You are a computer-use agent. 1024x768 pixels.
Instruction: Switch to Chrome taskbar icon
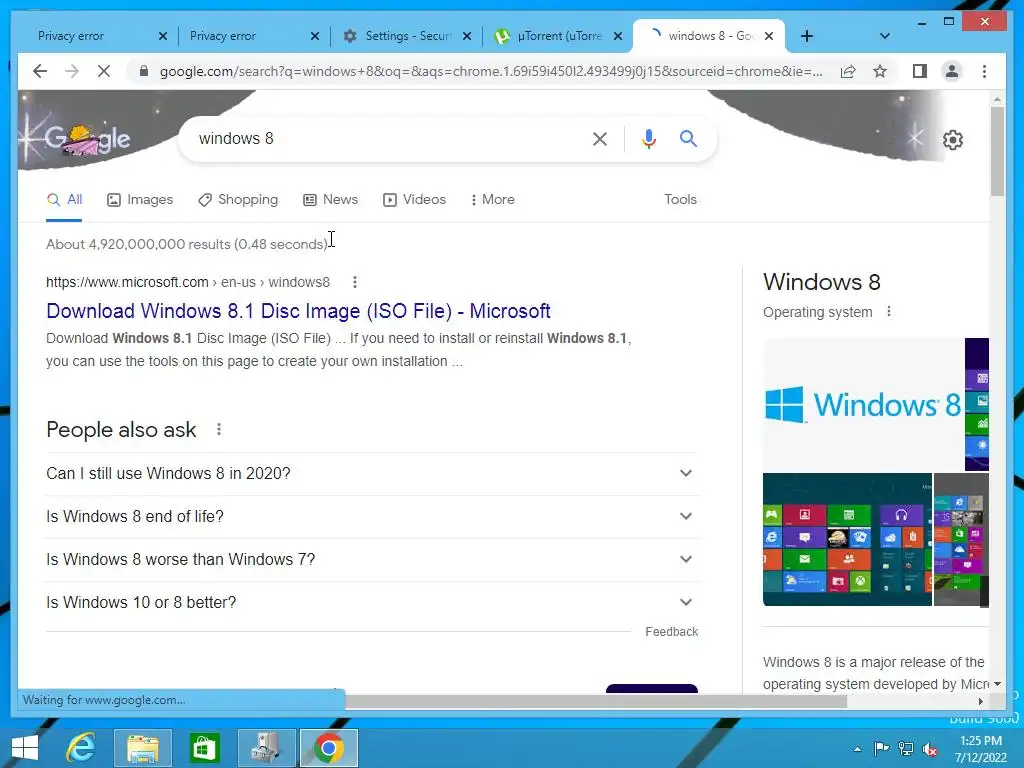[328, 748]
